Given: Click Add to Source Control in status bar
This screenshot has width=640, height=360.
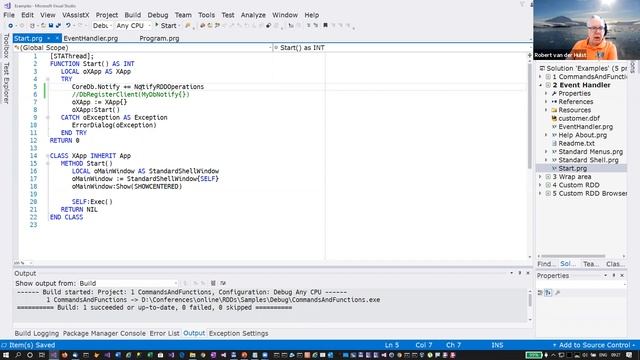Looking at the screenshot, I should pos(594,345).
